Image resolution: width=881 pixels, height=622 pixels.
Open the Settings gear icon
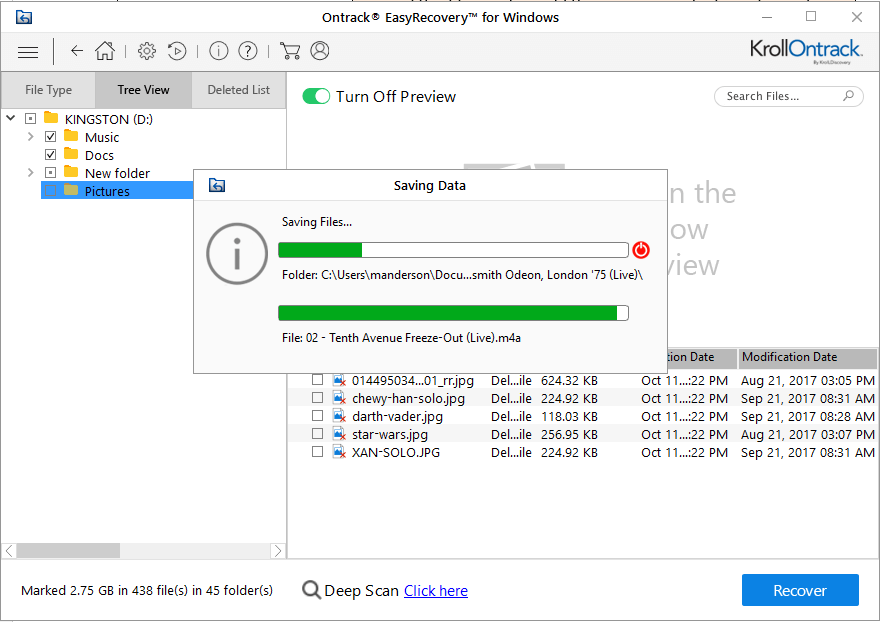(147, 51)
